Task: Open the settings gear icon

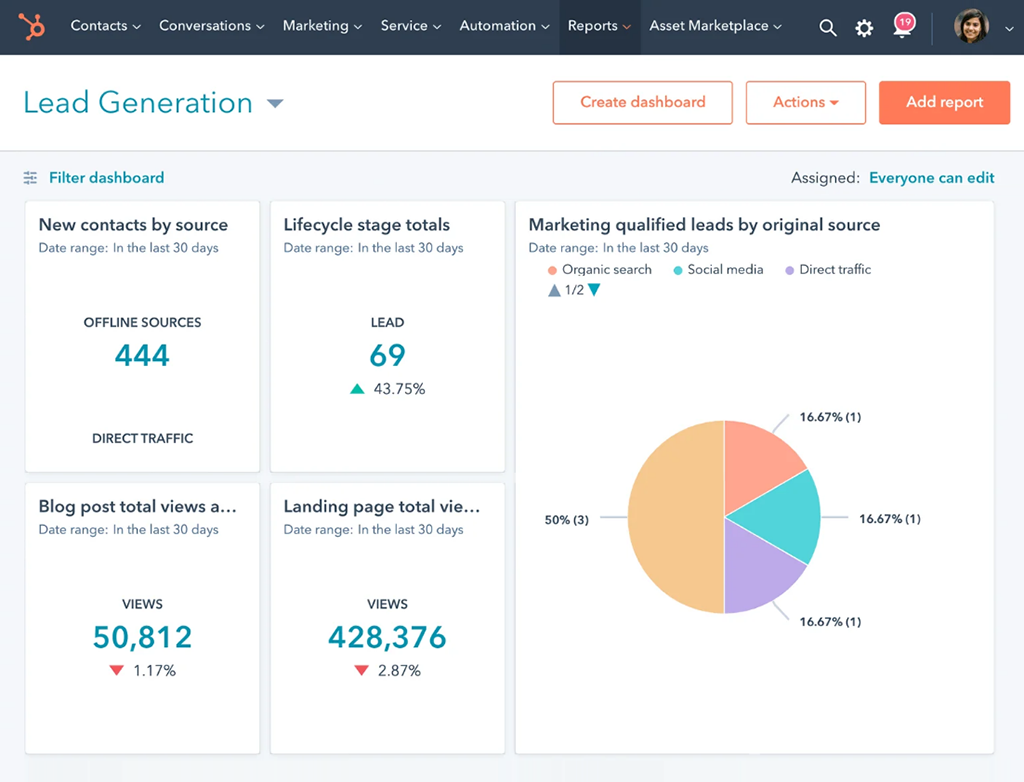Action: pos(864,27)
